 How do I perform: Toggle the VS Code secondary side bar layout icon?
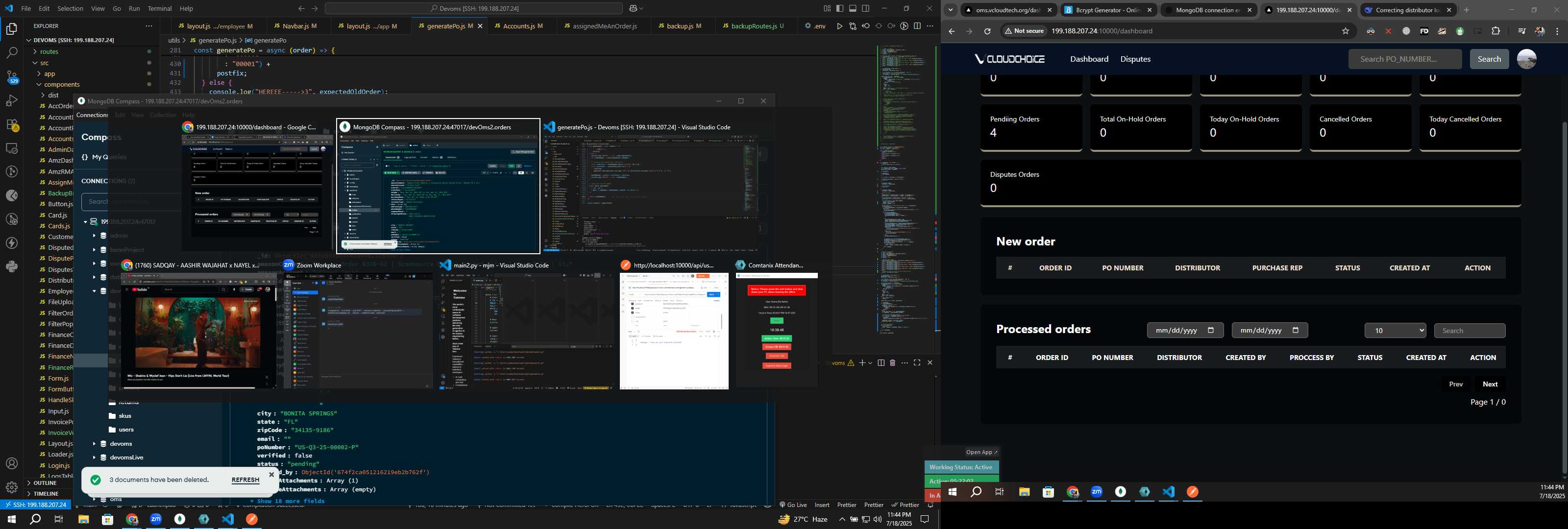click(x=865, y=8)
